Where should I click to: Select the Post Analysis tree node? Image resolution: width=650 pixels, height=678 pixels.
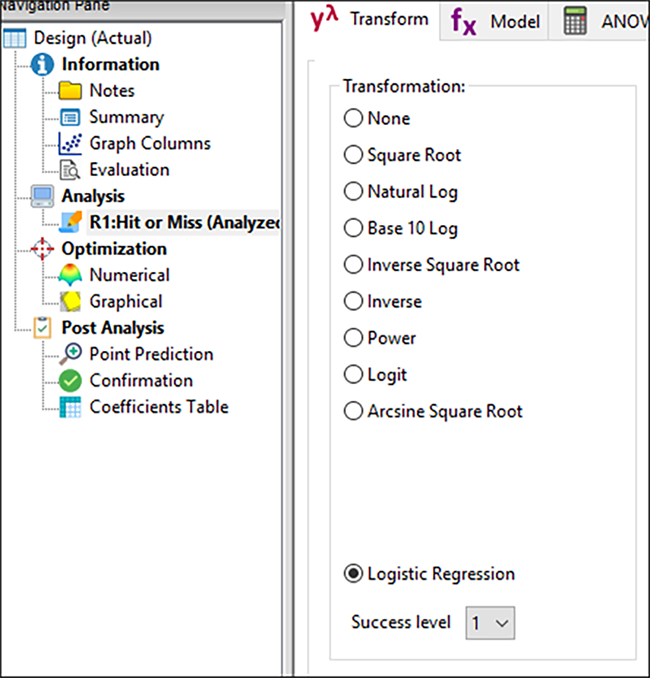click(x=112, y=327)
